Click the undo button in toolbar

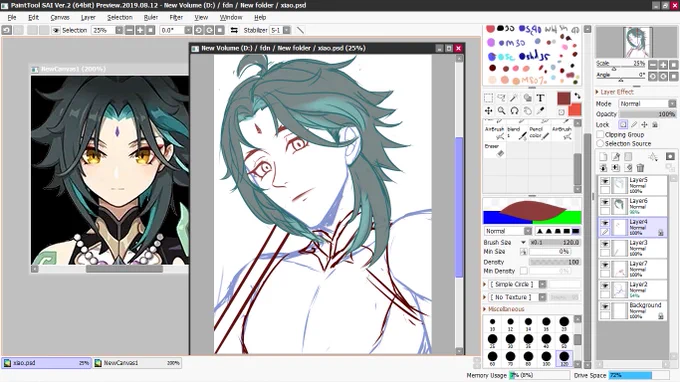(7, 30)
